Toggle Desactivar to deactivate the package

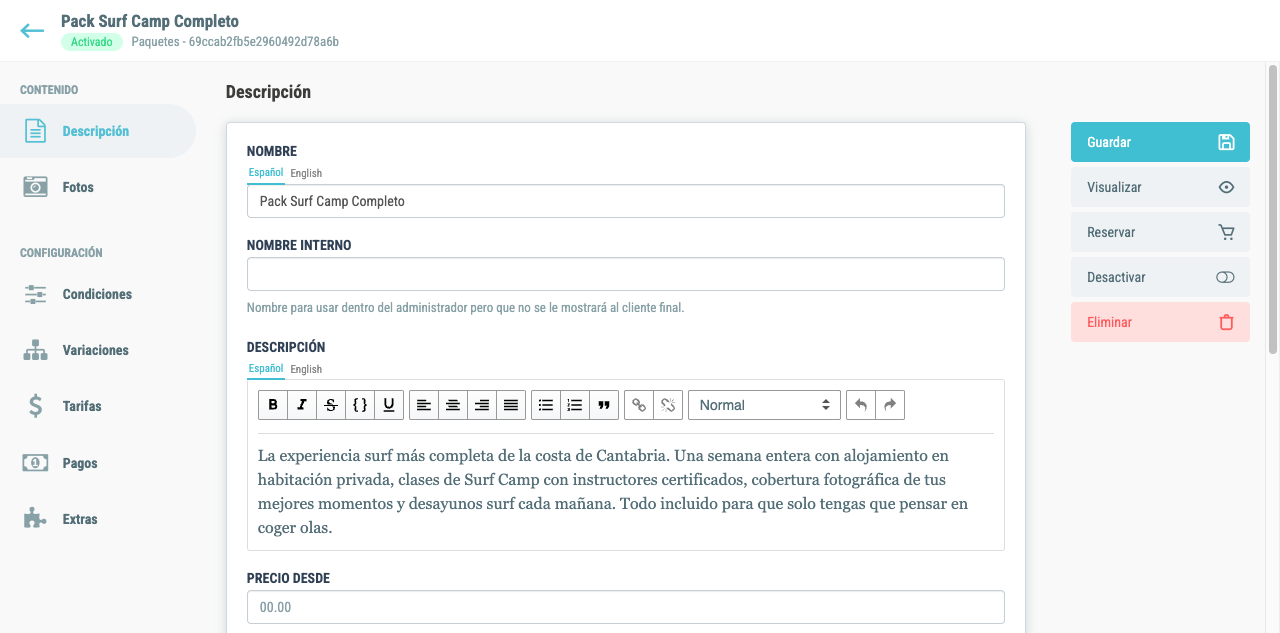tap(1160, 277)
